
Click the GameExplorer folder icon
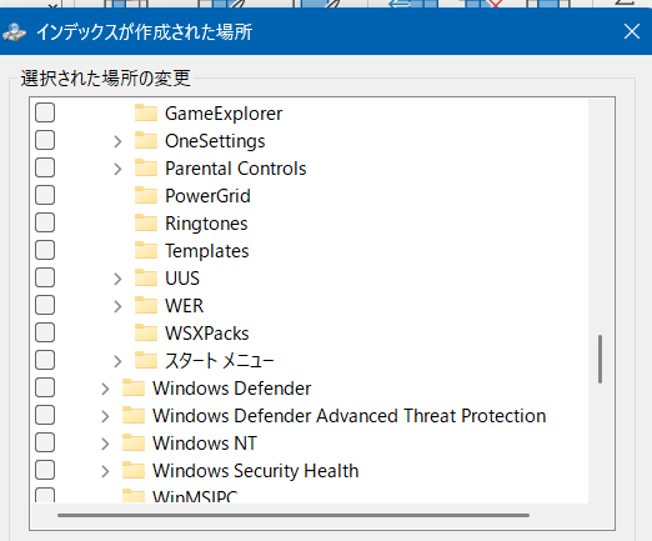[x=146, y=113]
